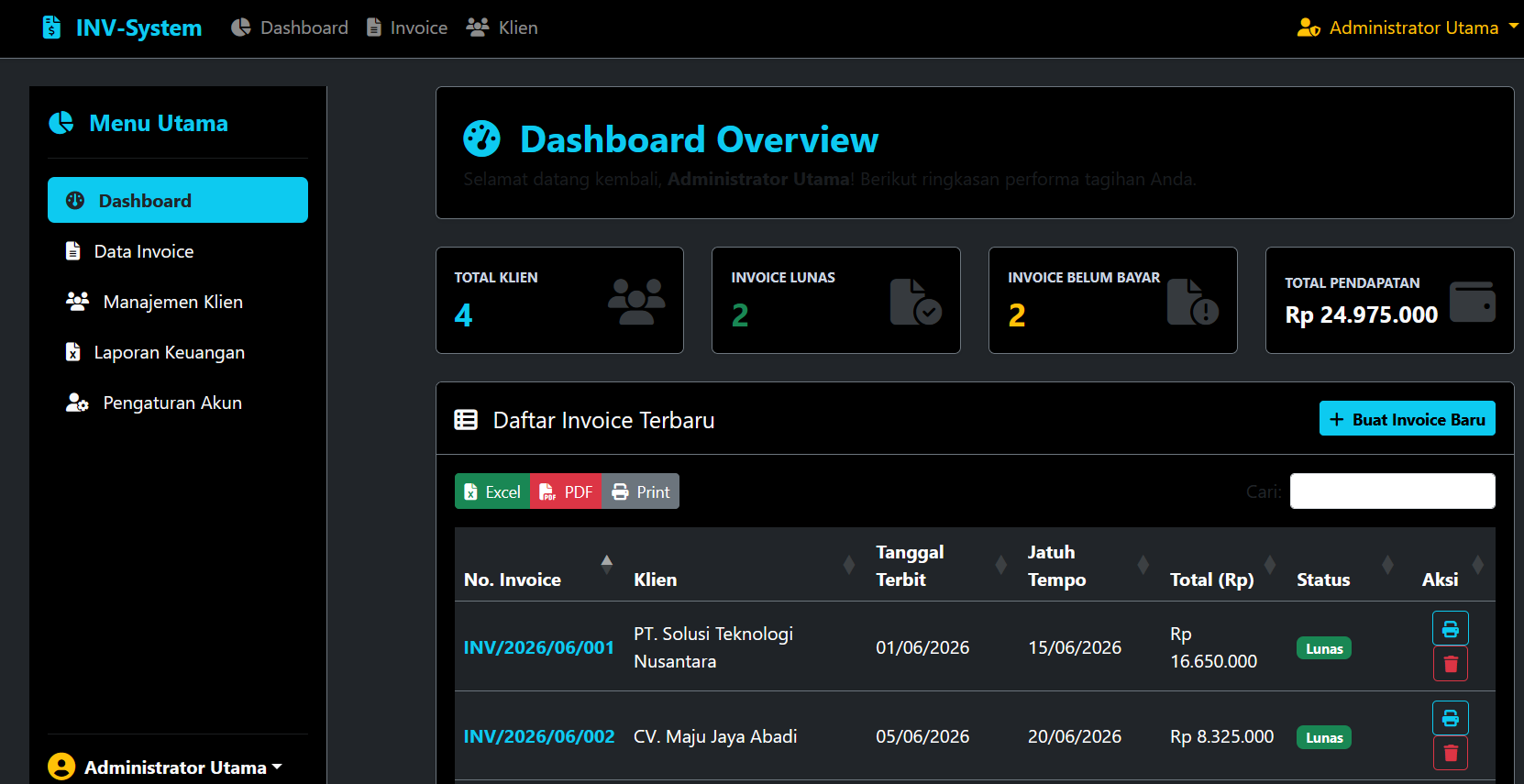
Task: Click the yellow user avatar in sidebar
Action: (61, 767)
